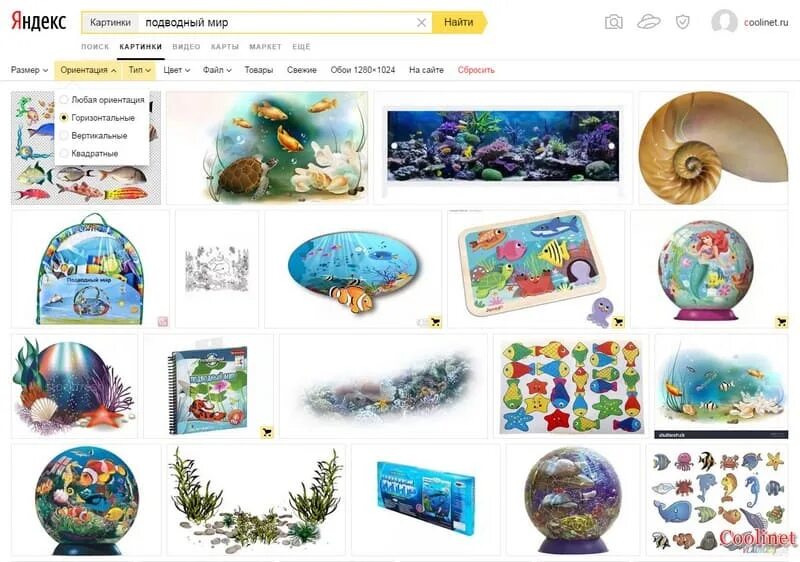Click the shield protection icon
This screenshot has height=562, width=800.
[683, 22]
